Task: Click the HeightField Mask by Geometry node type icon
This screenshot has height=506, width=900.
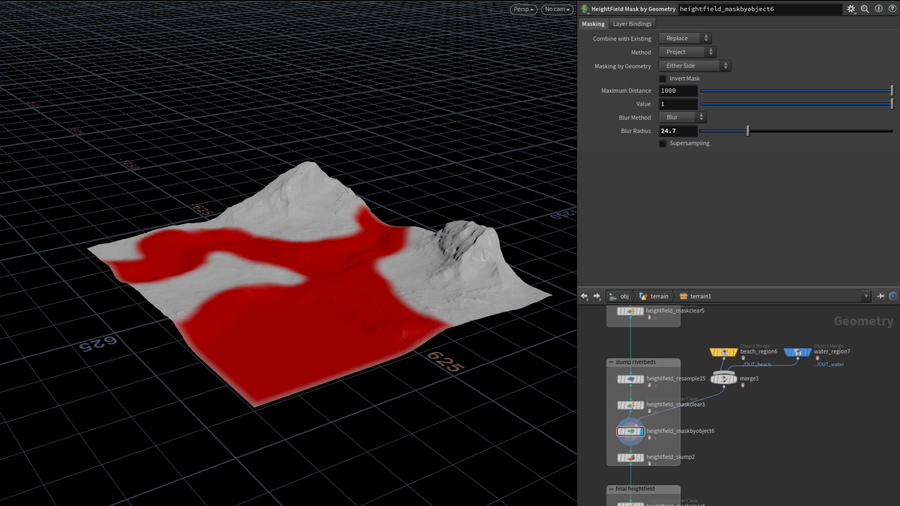Action: coord(585,9)
